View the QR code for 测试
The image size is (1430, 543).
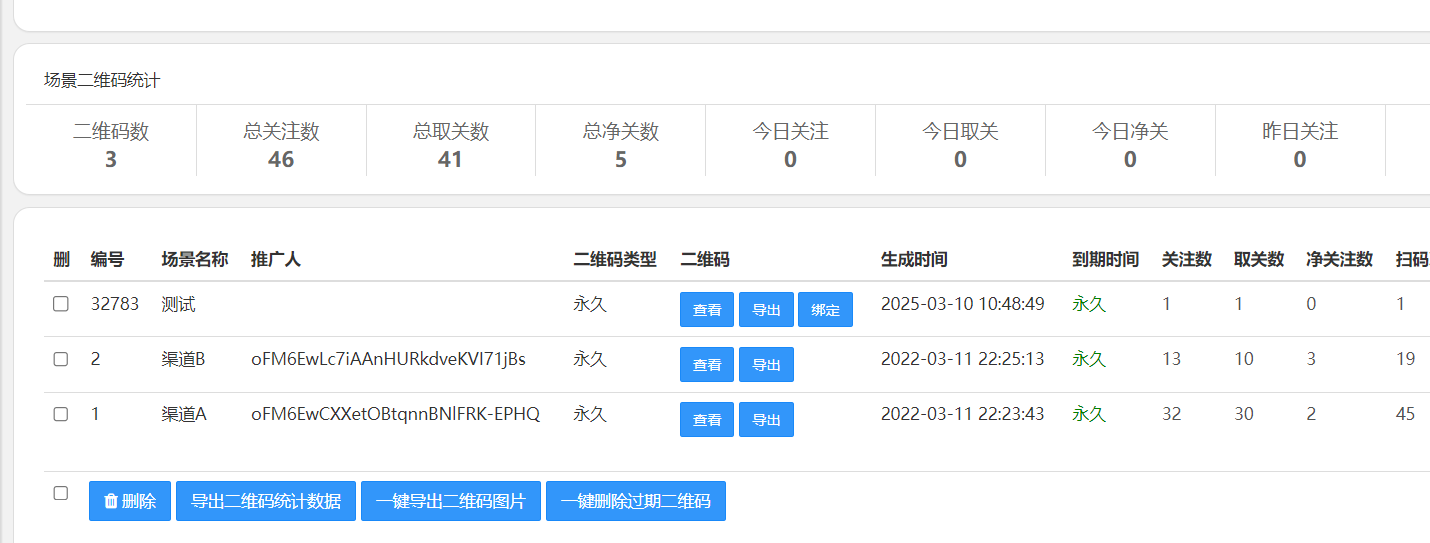tap(707, 310)
